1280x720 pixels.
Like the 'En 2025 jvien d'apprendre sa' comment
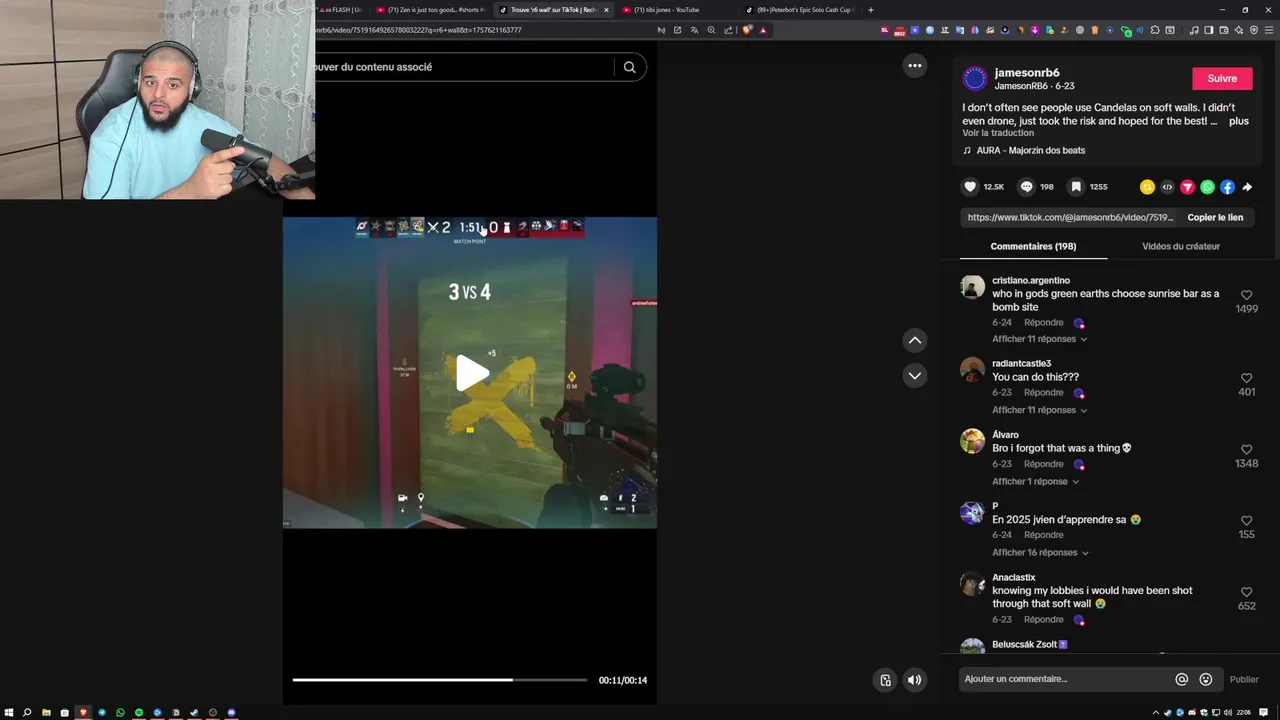point(1246,521)
